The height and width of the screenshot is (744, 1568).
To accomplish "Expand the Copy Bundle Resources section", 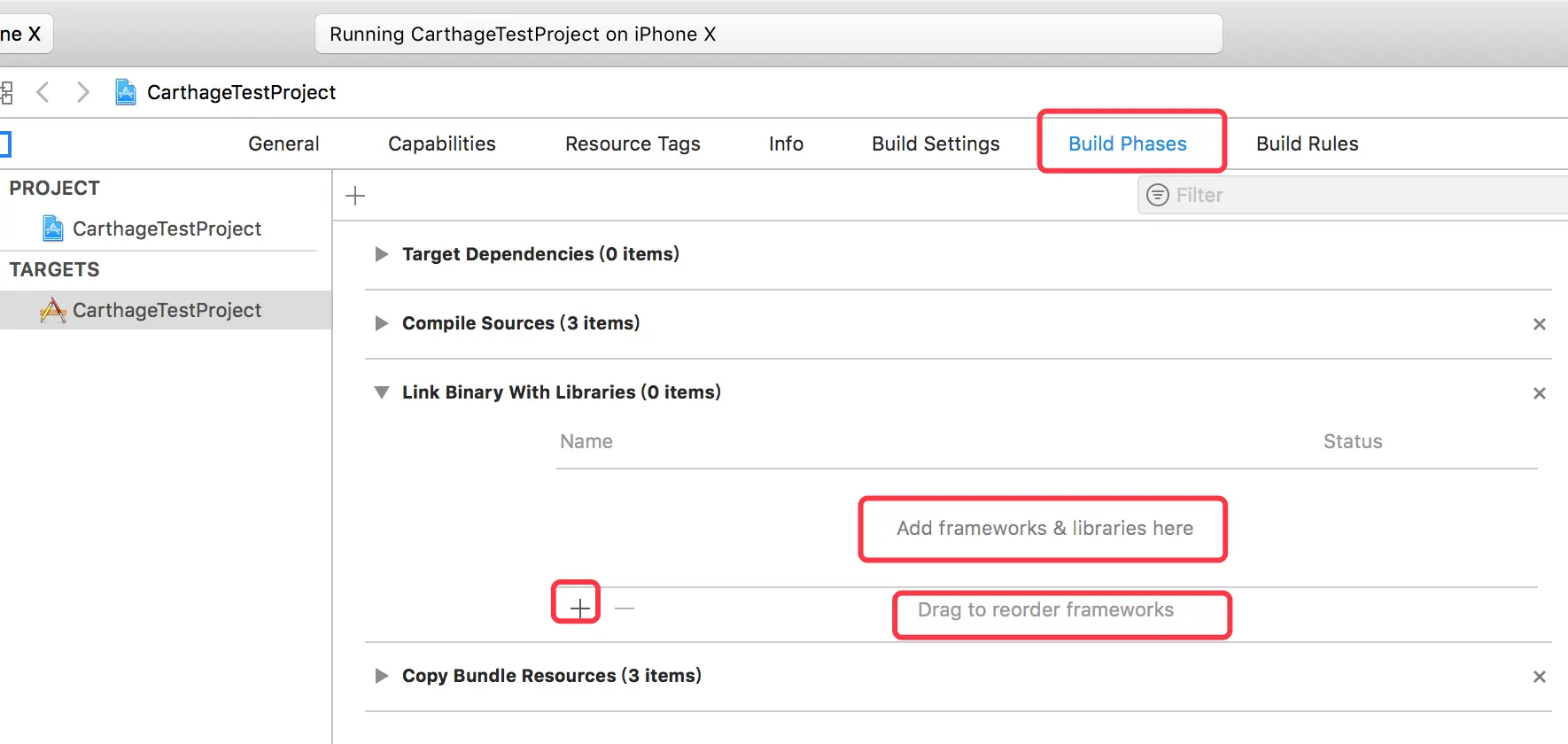I will point(382,676).
